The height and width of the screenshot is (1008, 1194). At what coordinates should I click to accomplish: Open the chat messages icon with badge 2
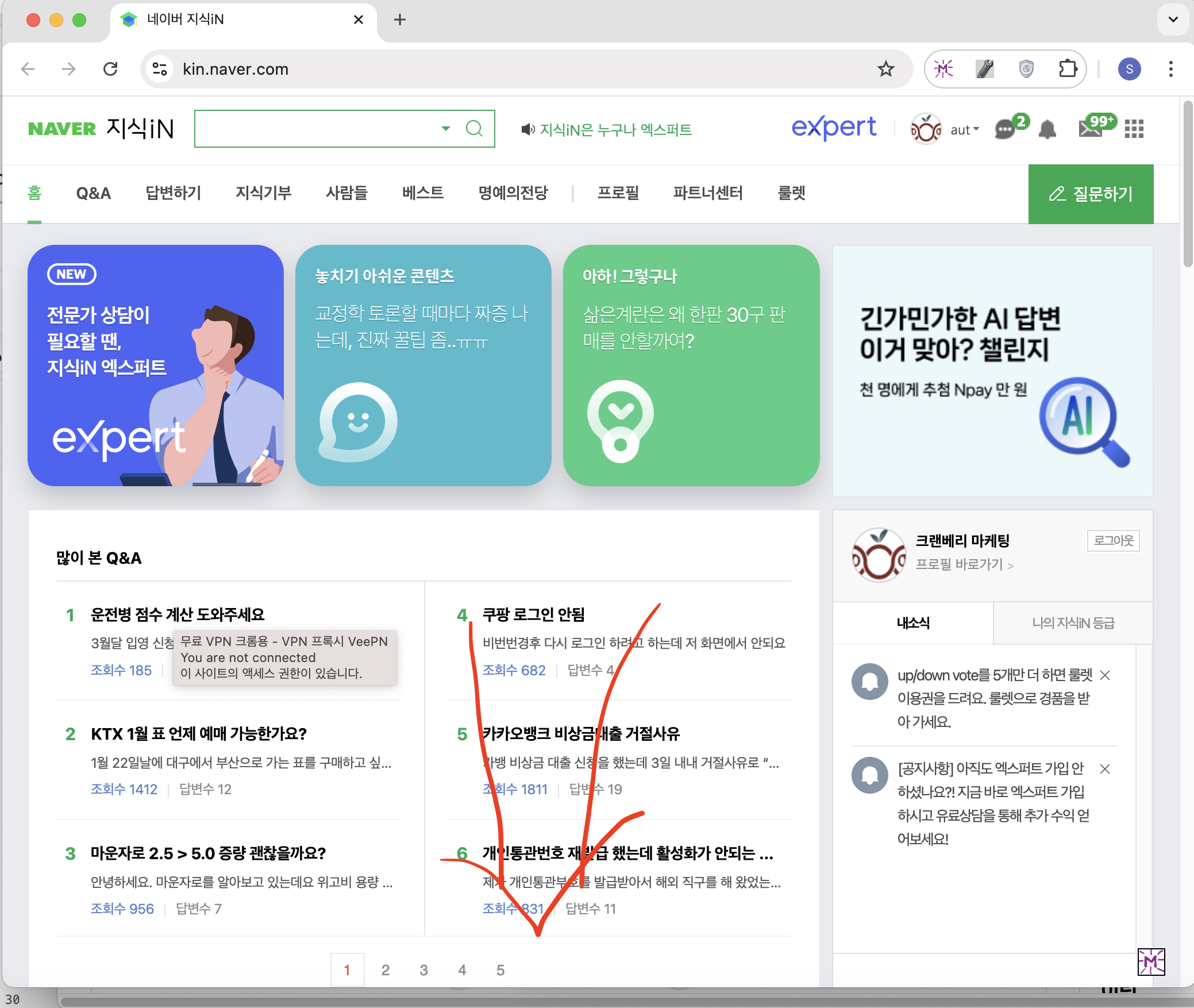(1006, 129)
